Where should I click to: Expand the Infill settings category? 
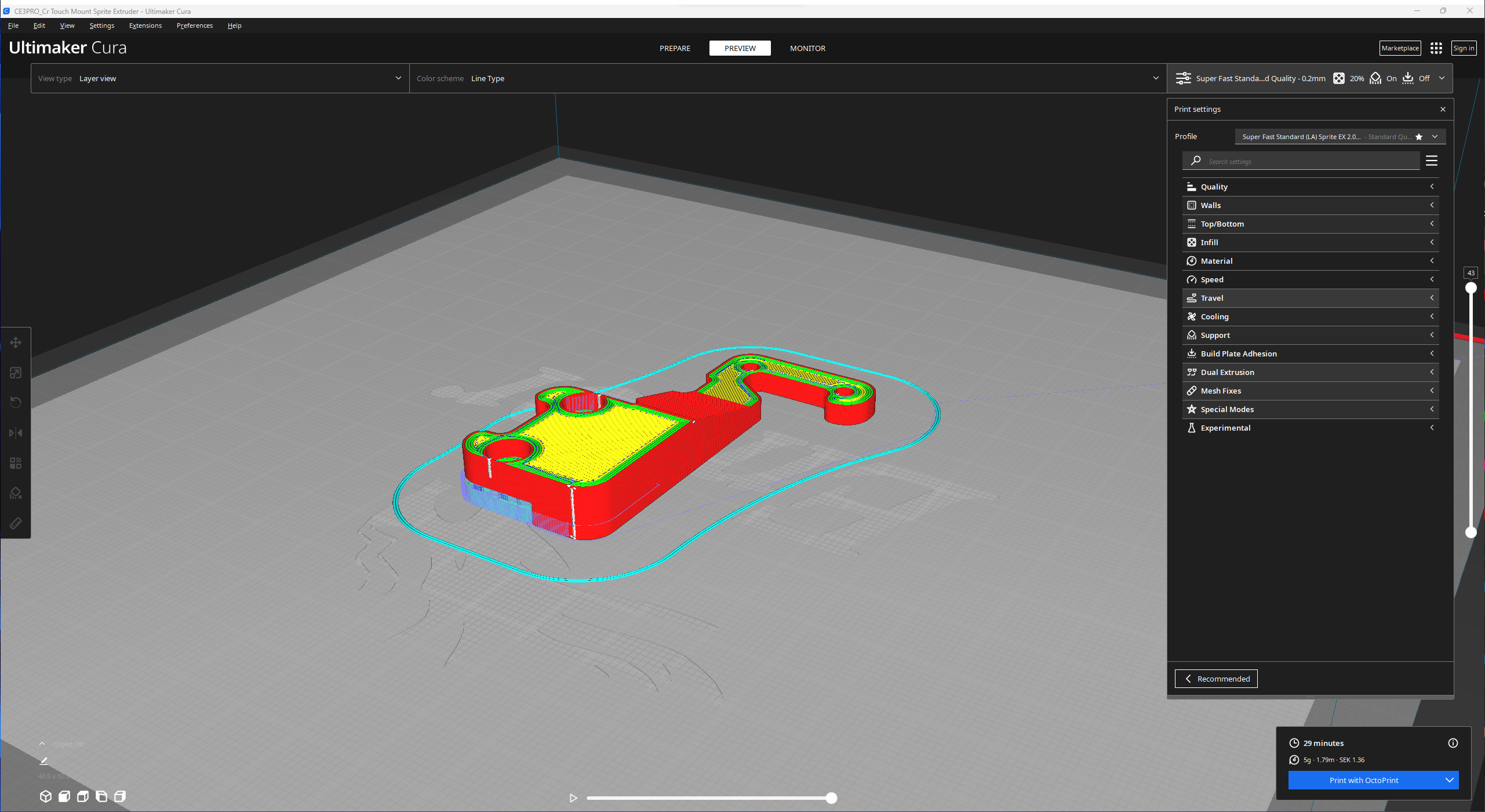1310,242
